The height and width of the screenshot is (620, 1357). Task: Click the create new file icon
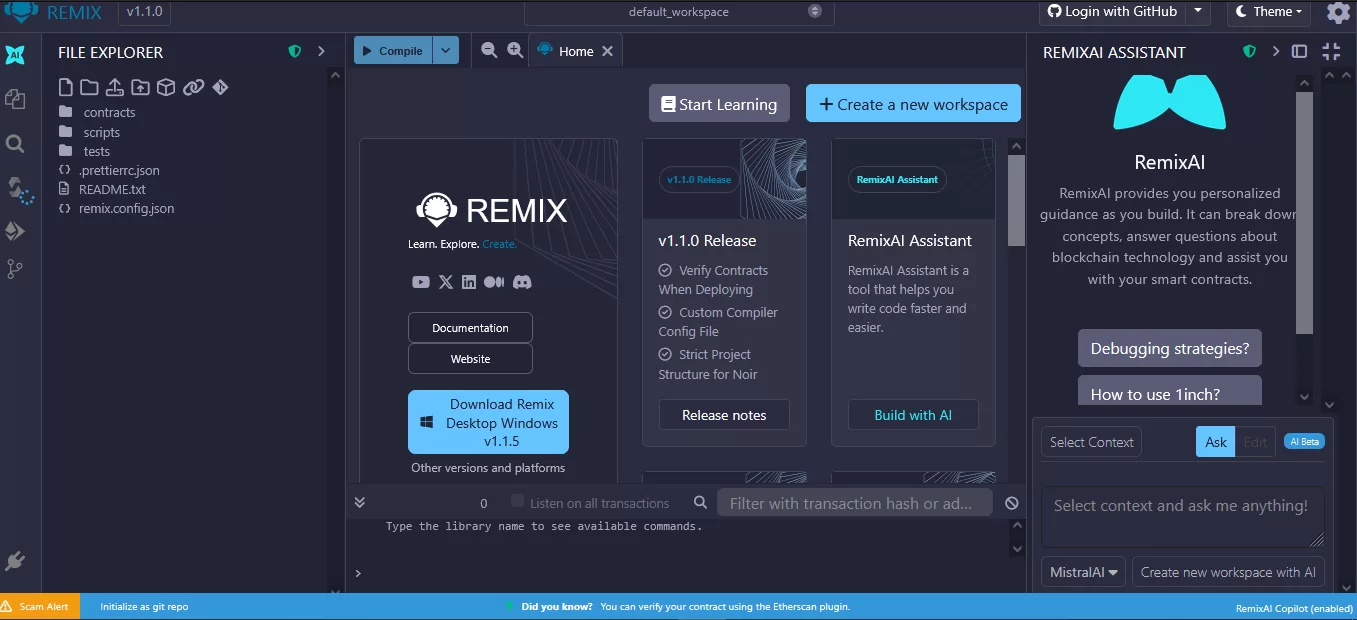[x=65, y=87]
